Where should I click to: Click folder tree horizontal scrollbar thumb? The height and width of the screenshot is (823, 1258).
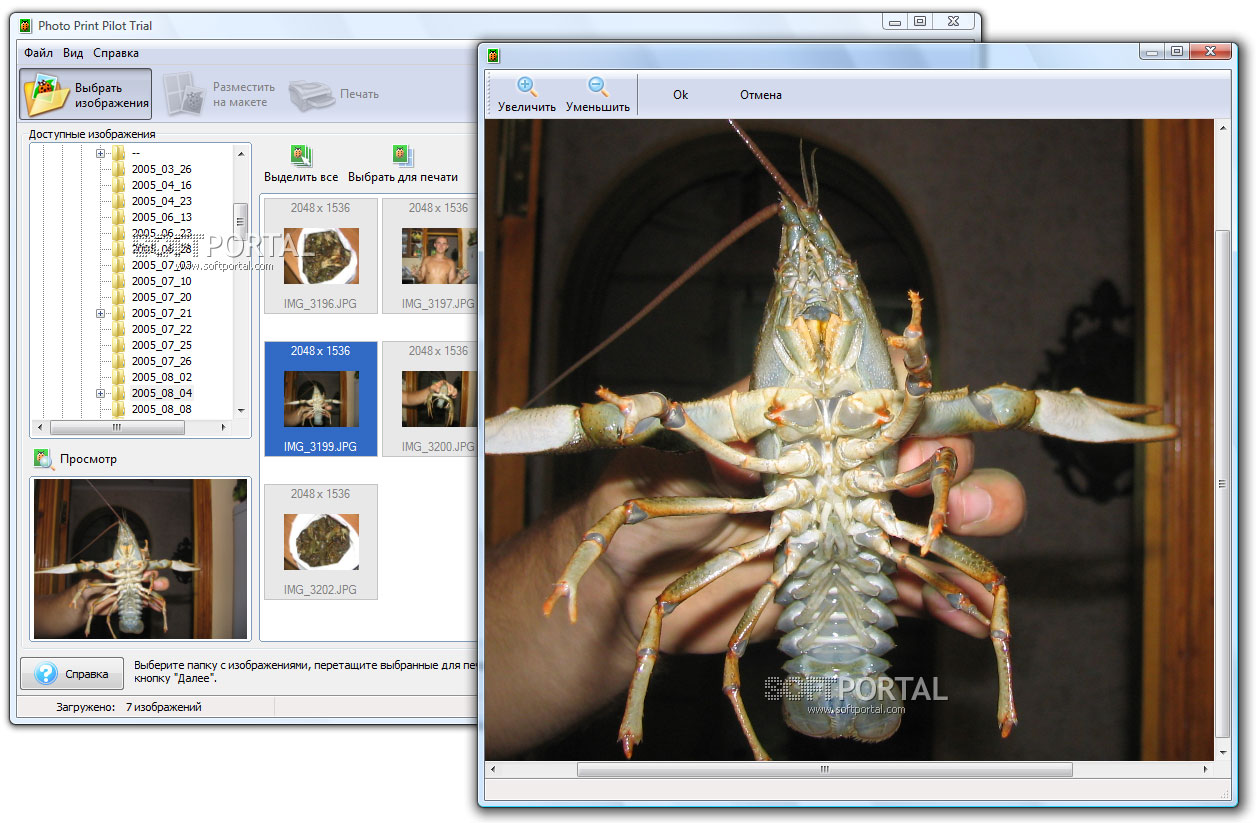[116, 427]
